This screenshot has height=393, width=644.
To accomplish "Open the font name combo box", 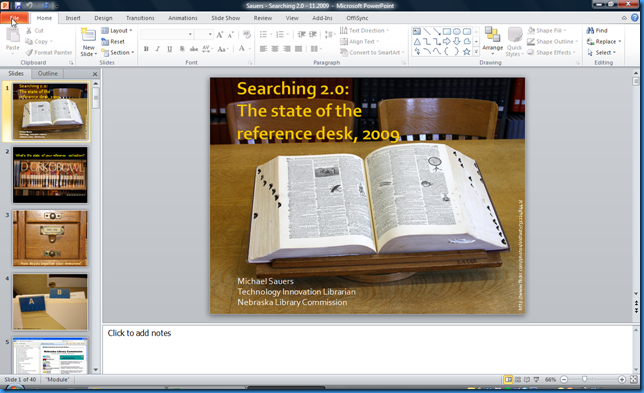I will point(167,34).
